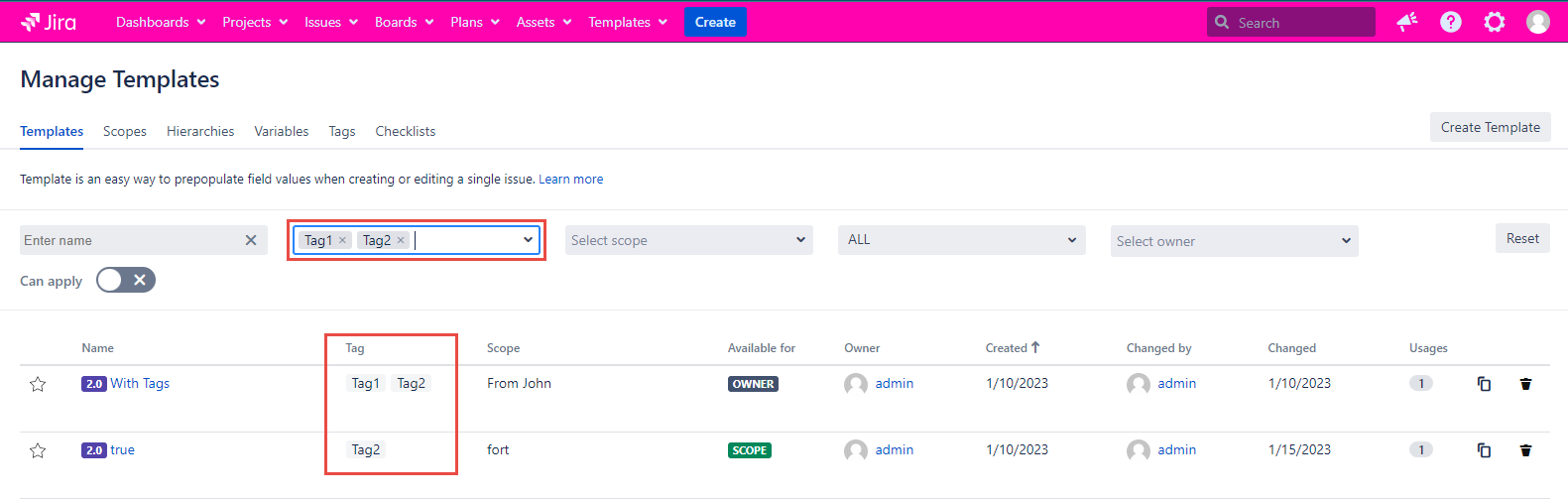
Task: Clear the Enter name field
Action: click(251, 240)
